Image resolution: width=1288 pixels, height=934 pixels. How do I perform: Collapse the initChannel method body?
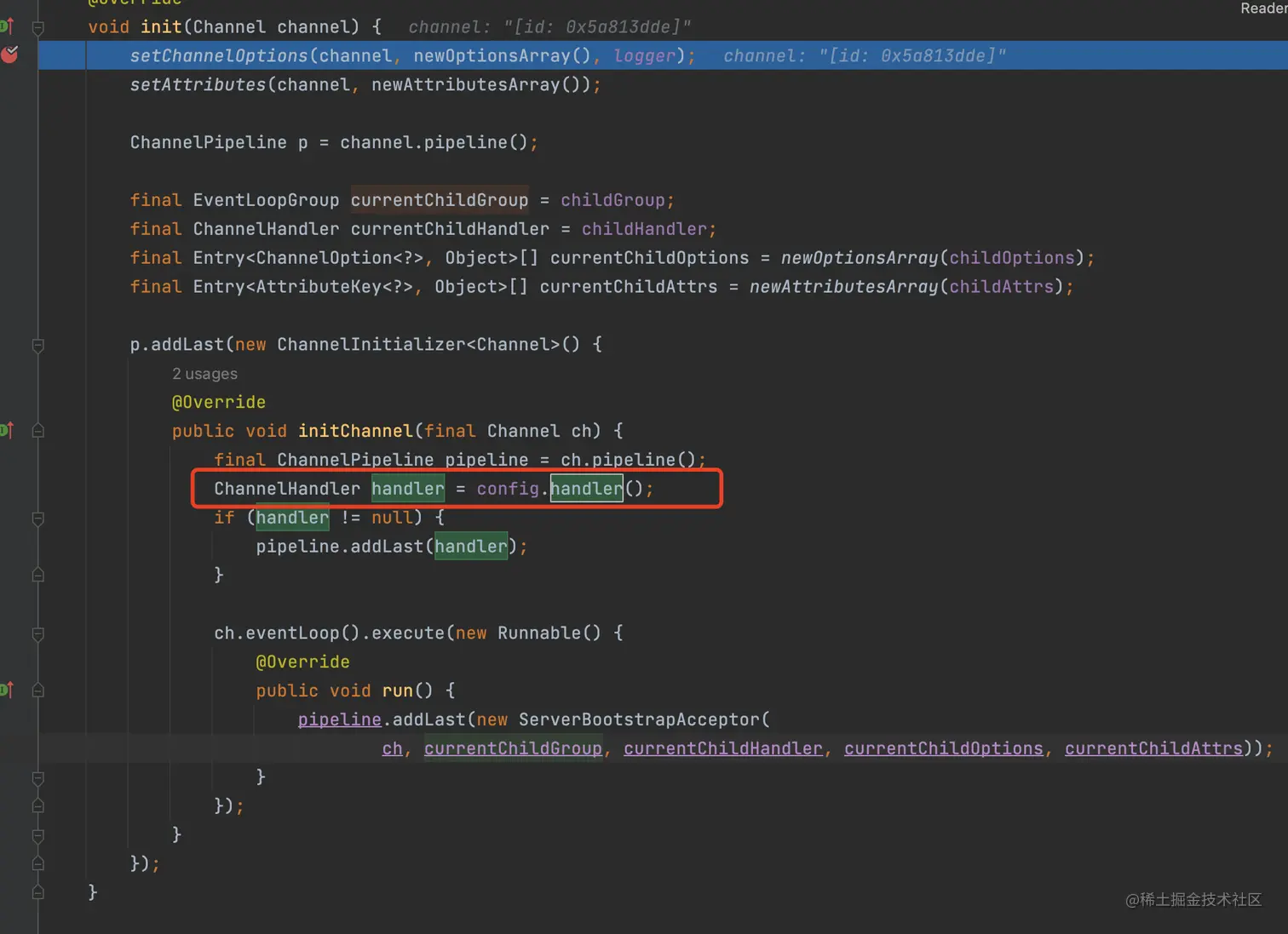coord(37,431)
